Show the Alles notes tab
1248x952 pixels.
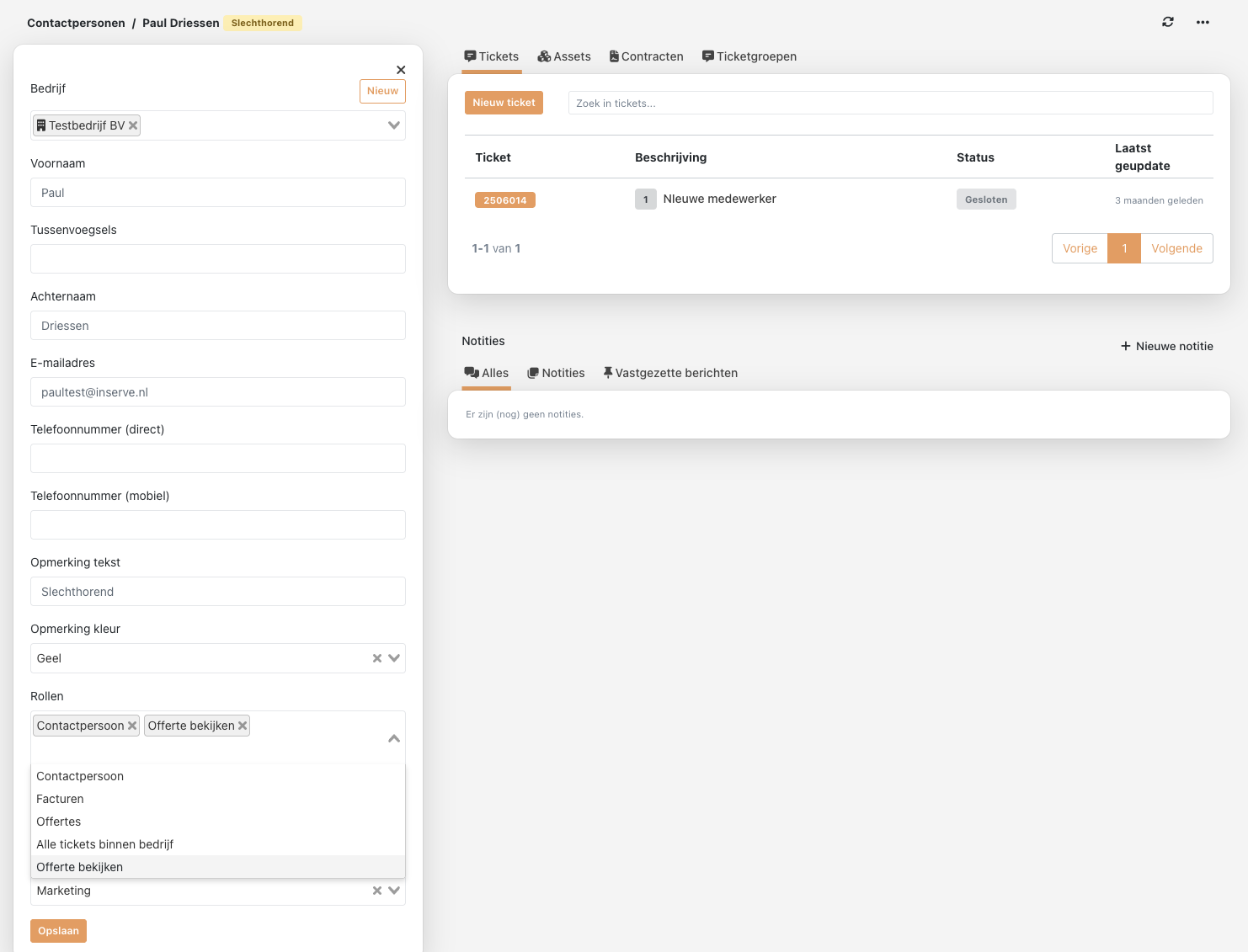pos(487,373)
